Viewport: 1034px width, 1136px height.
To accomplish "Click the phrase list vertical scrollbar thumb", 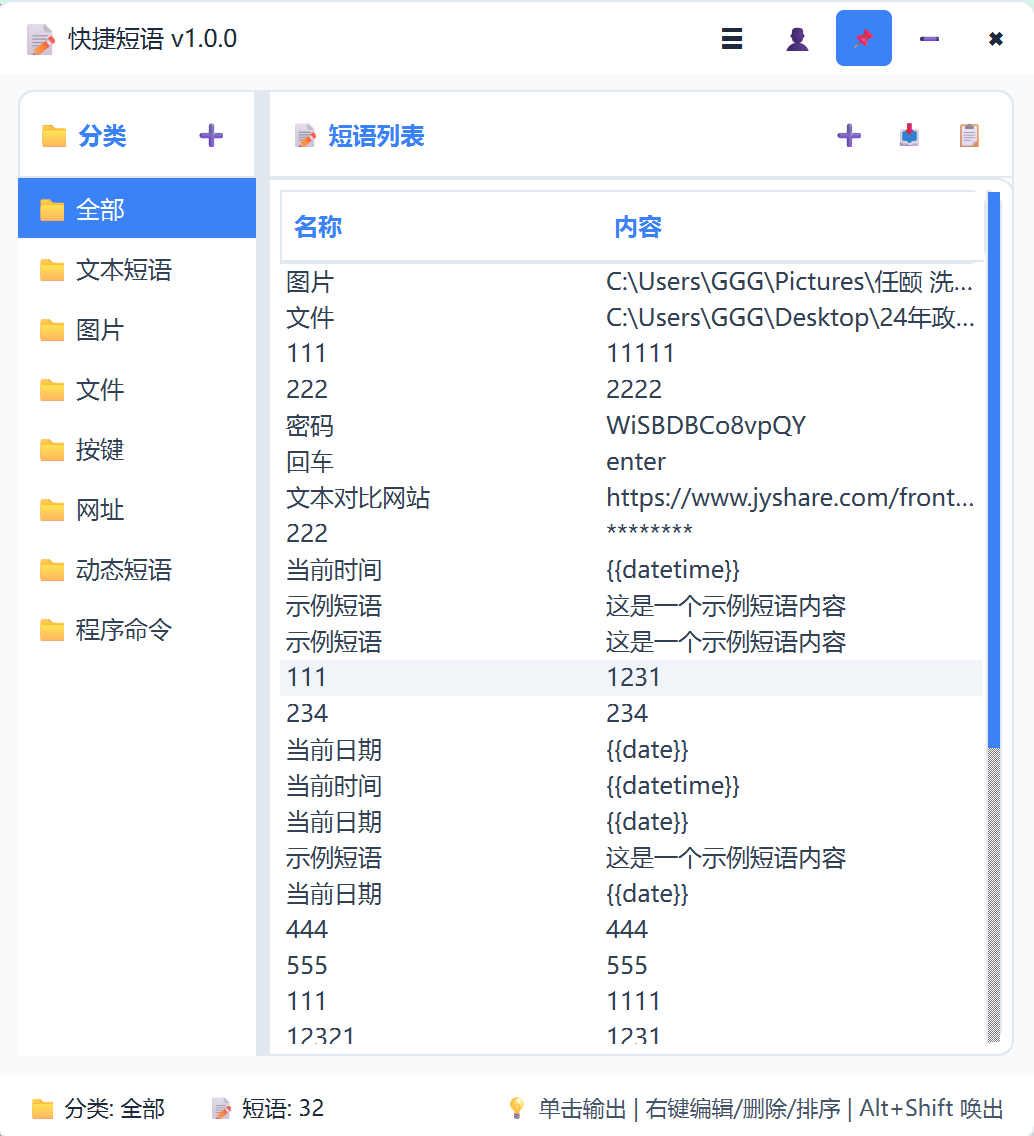I will click(x=994, y=470).
